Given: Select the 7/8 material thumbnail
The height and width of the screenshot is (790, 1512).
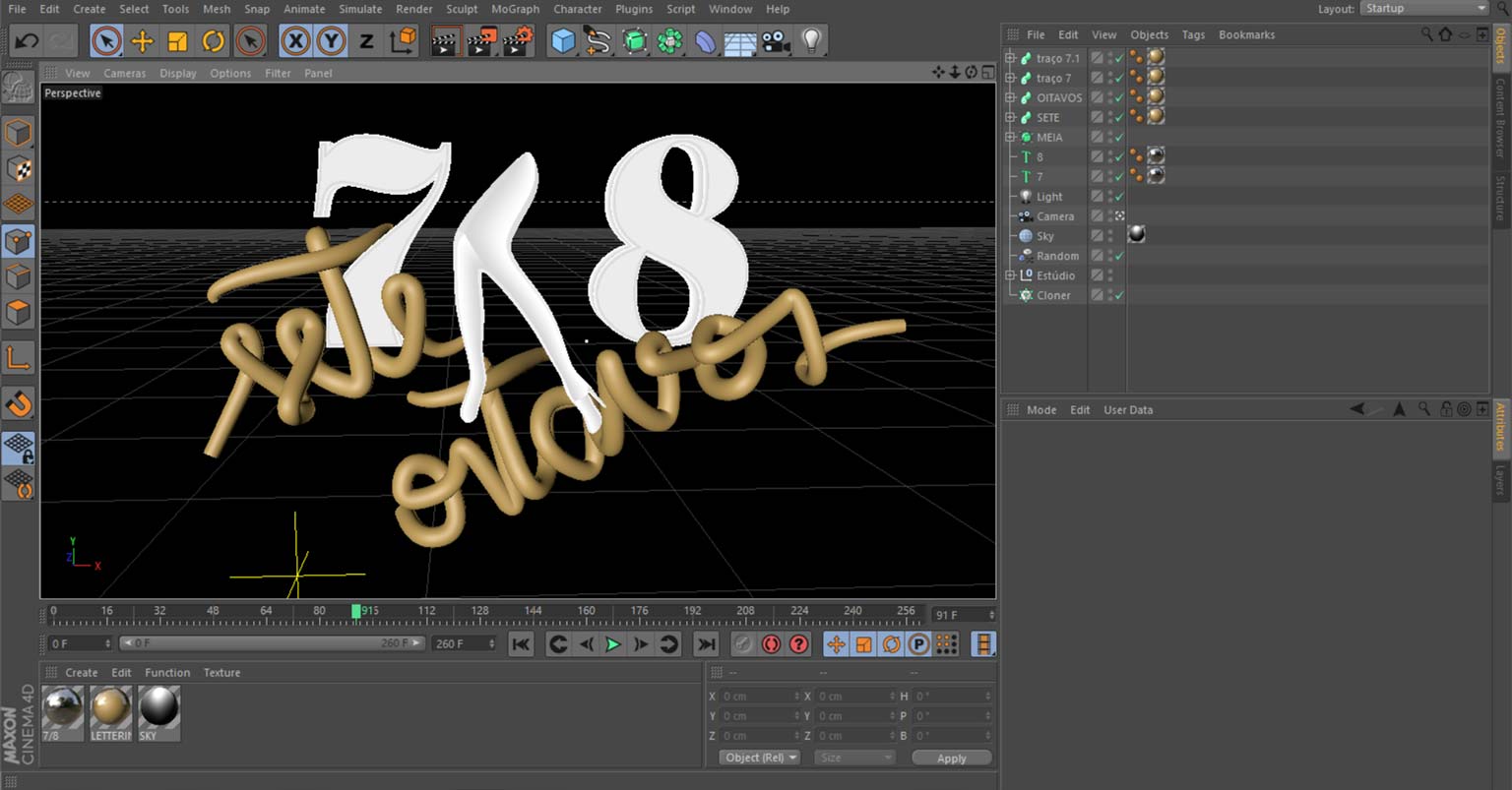Looking at the screenshot, I should pyautogui.click(x=62, y=713).
